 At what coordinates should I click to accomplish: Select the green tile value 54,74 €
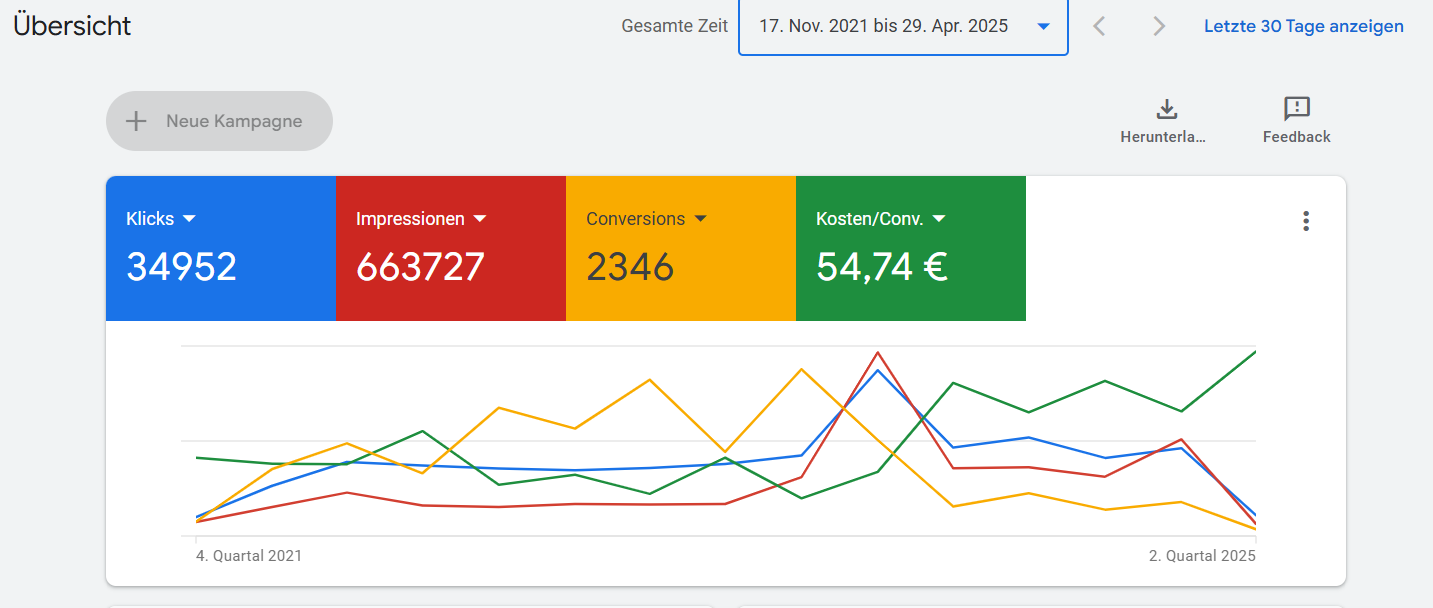[881, 267]
